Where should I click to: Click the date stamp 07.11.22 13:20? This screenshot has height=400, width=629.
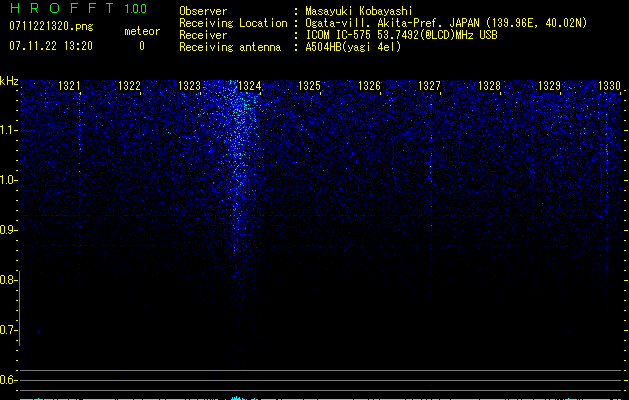51,46
